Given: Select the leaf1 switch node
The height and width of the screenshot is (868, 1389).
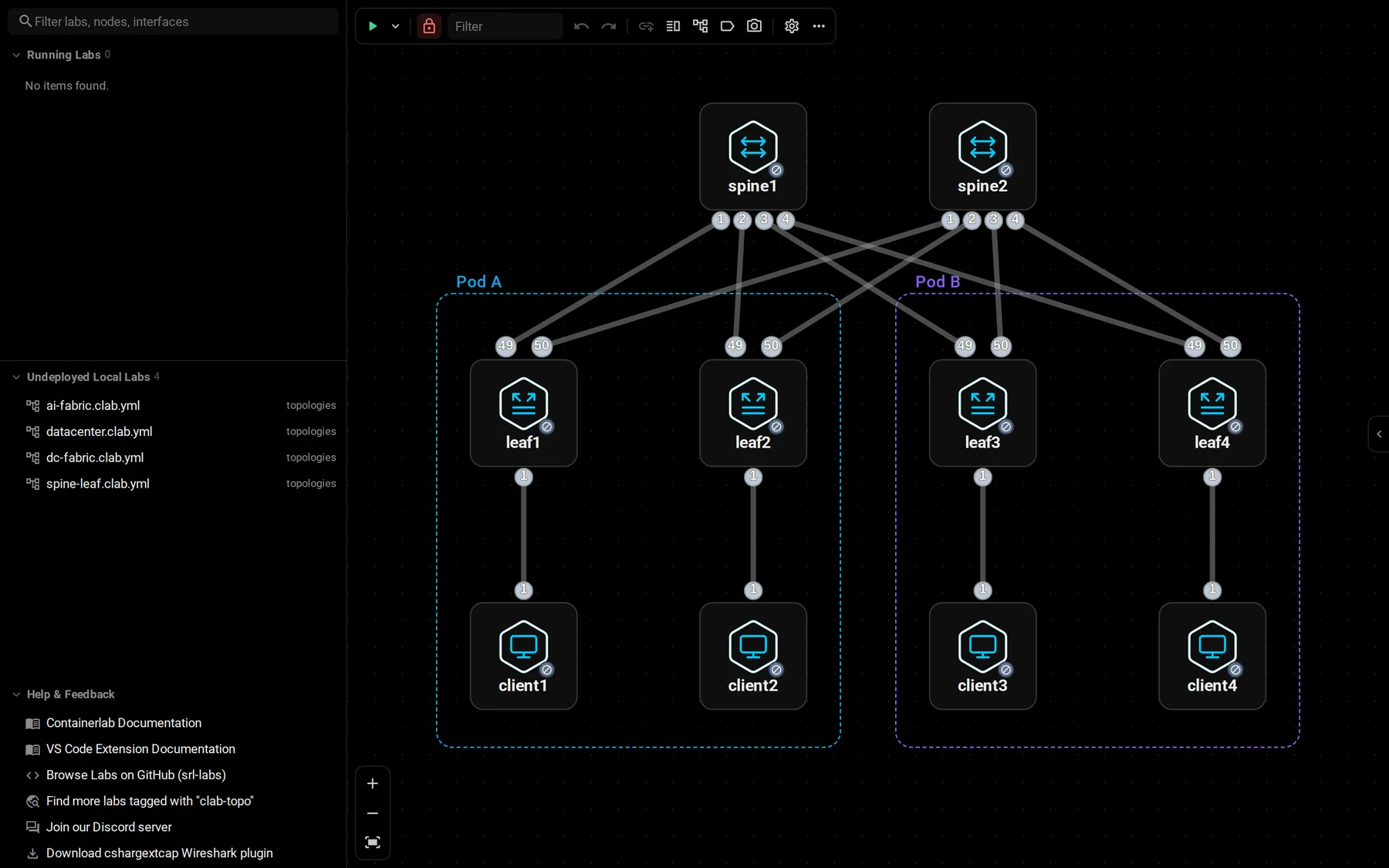Looking at the screenshot, I should pyautogui.click(x=524, y=413).
